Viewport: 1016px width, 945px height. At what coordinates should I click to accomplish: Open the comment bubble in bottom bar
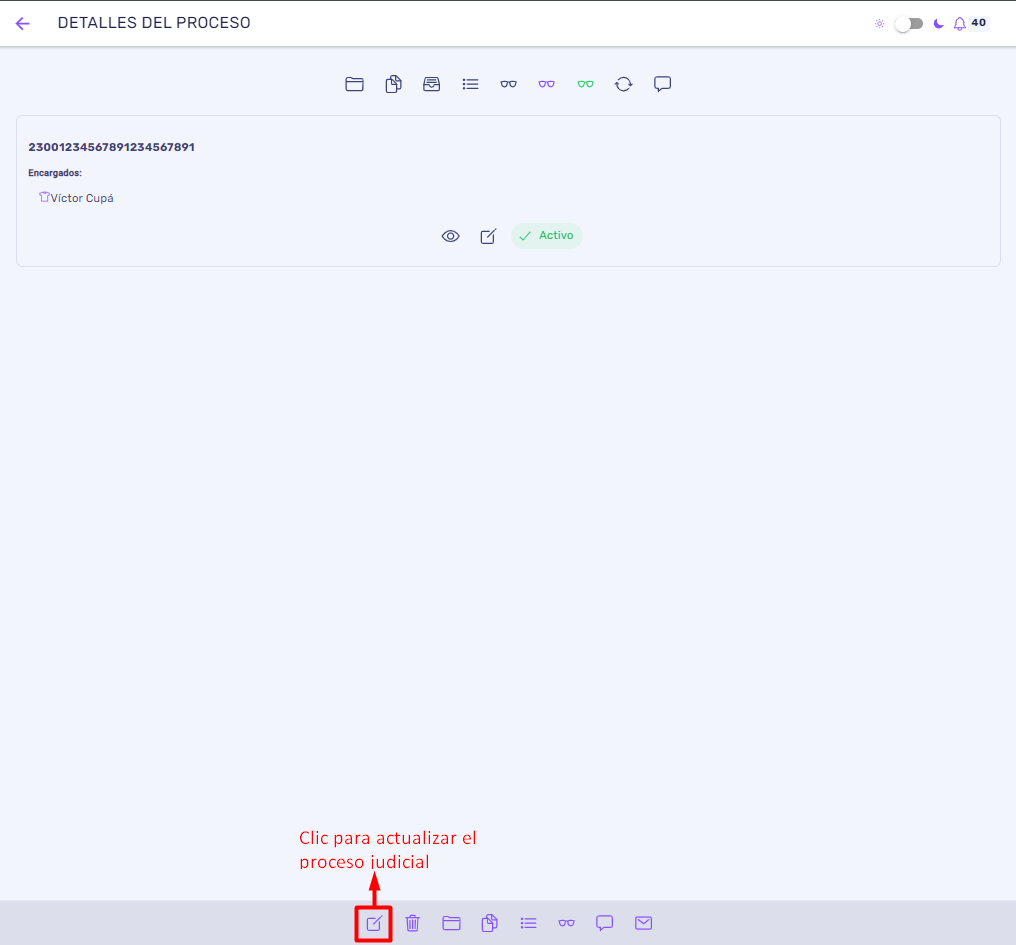[605, 923]
